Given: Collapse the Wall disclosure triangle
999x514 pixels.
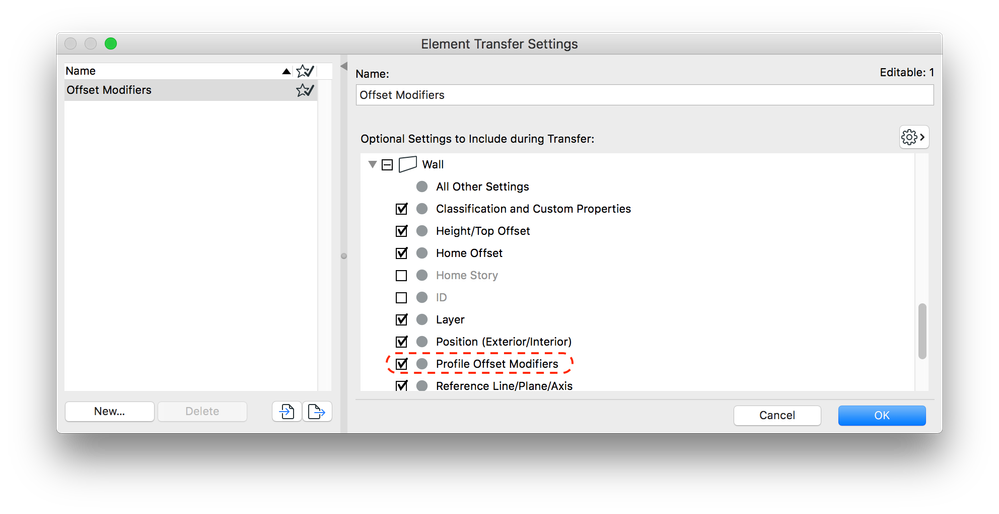Looking at the screenshot, I should coord(373,164).
